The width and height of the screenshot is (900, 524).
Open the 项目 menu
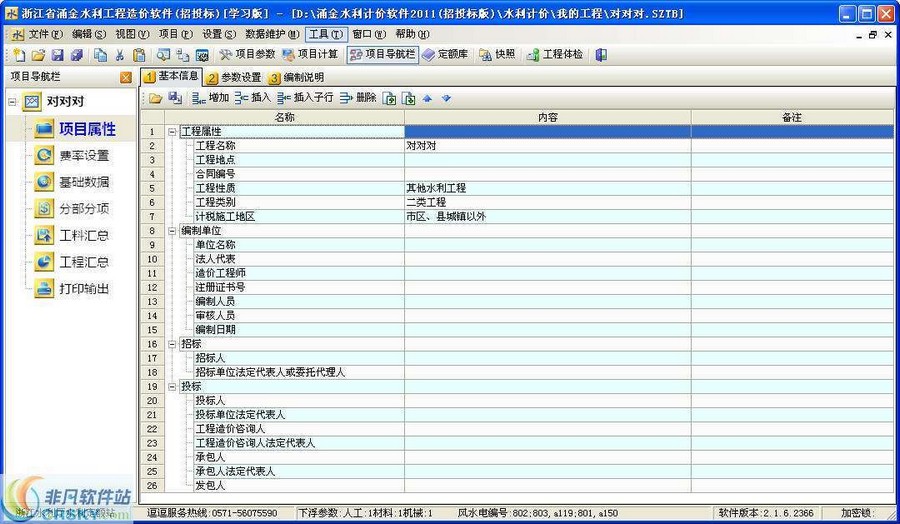(176, 34)
